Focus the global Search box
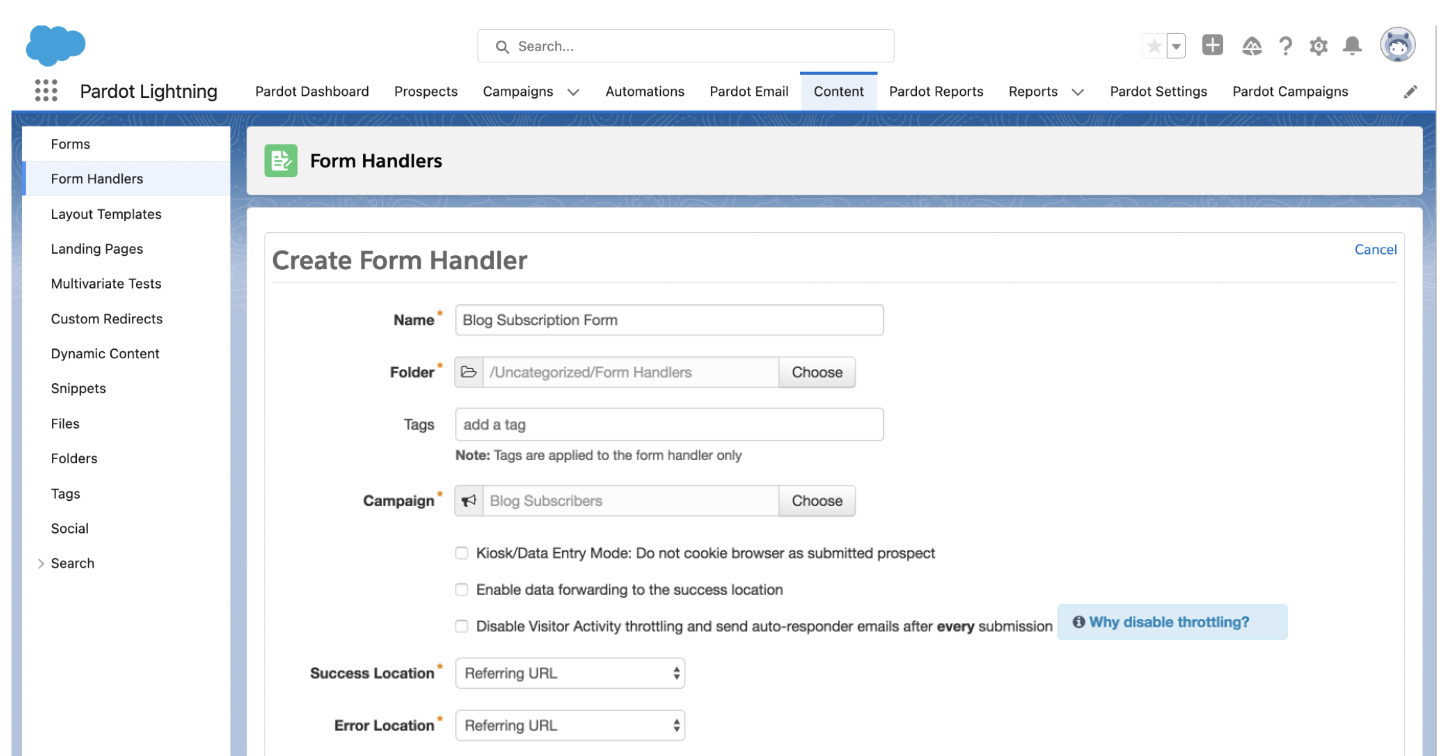 (686, 46)
